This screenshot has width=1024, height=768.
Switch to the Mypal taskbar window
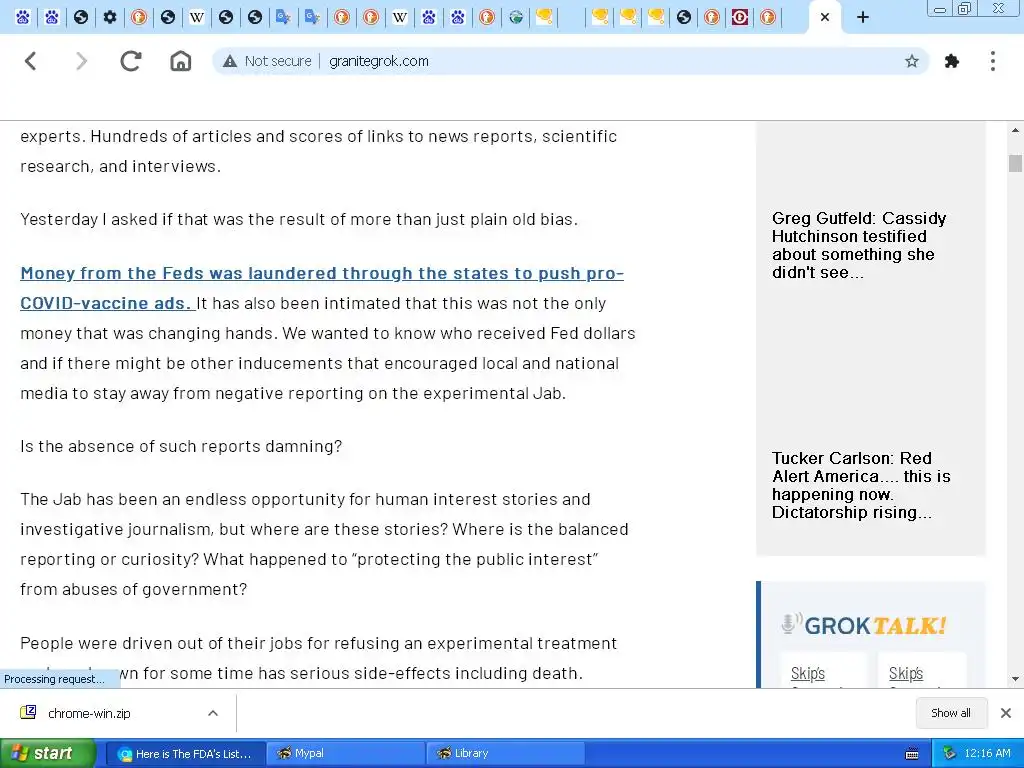click(x=346, y=754)
